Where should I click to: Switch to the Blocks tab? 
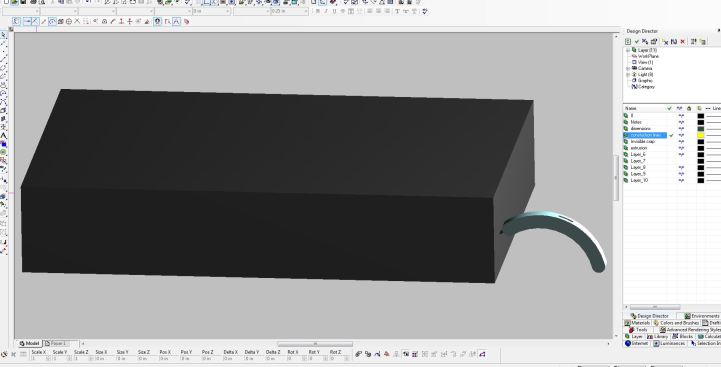click(682, 337)
